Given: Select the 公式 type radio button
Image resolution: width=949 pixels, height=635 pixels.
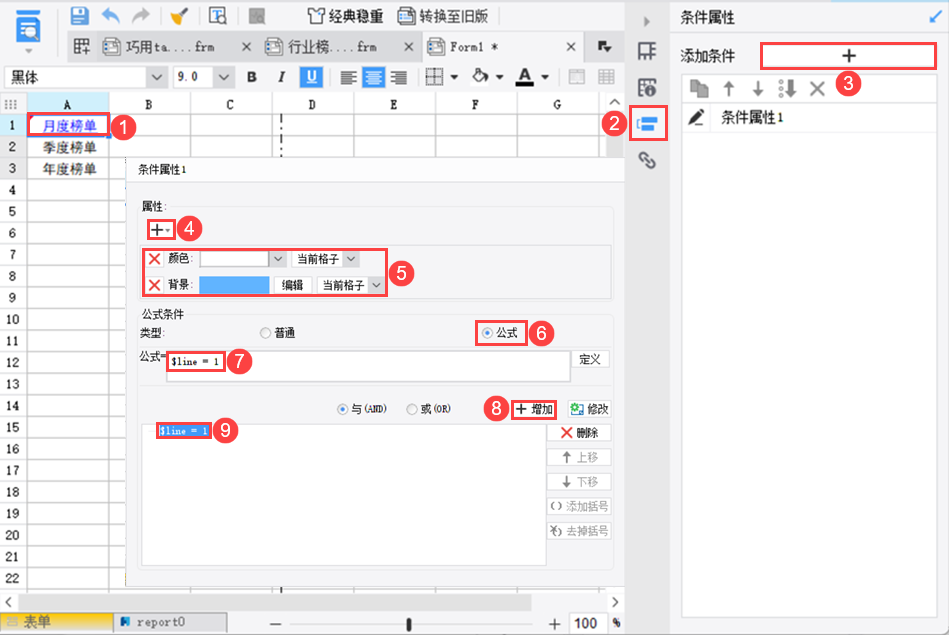Looking at the screenshot, I should coord(487,333).
